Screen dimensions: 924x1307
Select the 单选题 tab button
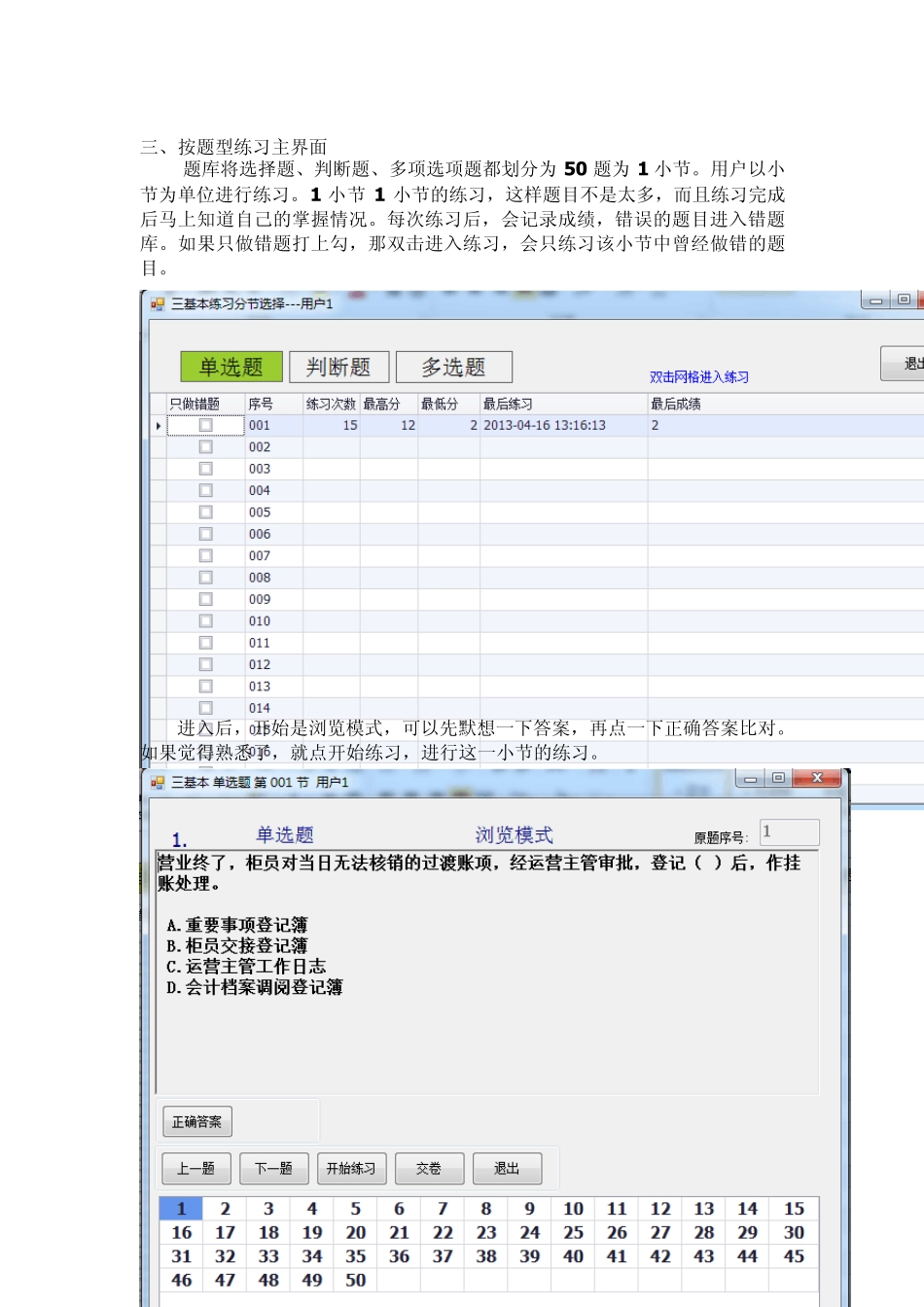[x=231, y=367]
